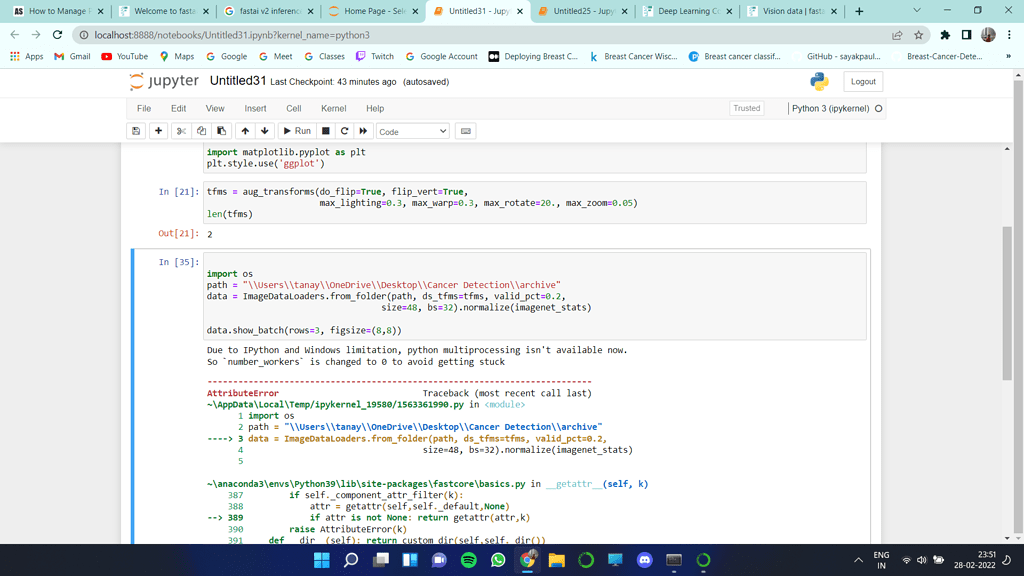1024x576 pixels.
Task: Open the Kernel menu
Action: (333, 108)
